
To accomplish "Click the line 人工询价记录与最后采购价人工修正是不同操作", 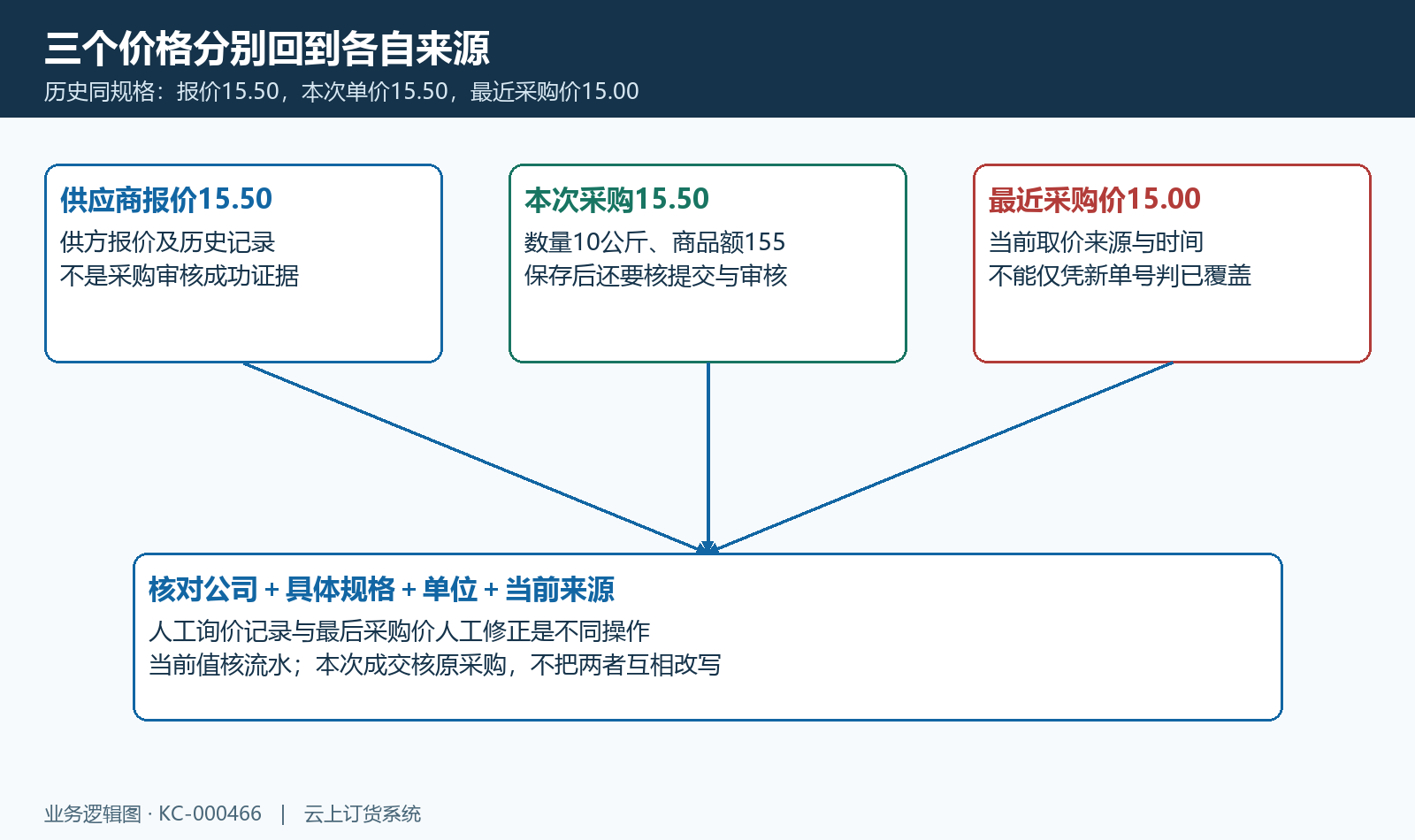I will [399, 631].
